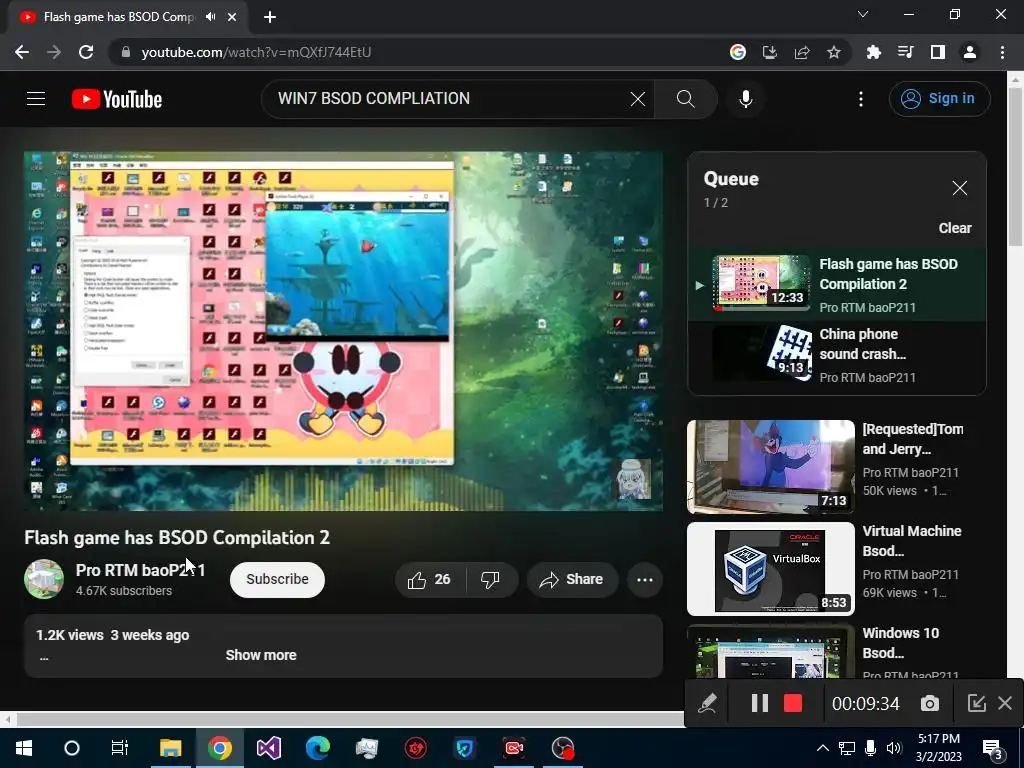Reload the current page
This screenshot has width=1024, height=768.
point(86,52)
